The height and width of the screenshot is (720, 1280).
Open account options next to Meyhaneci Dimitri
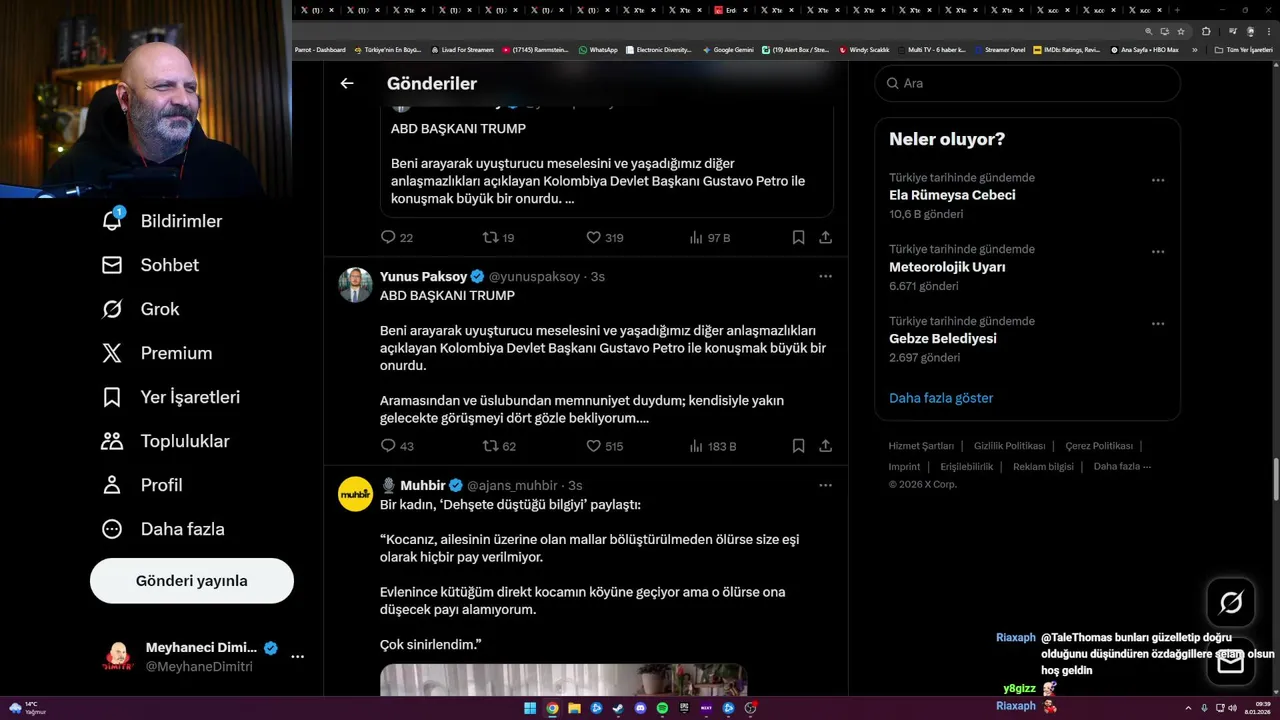click(x=298, y=657)
